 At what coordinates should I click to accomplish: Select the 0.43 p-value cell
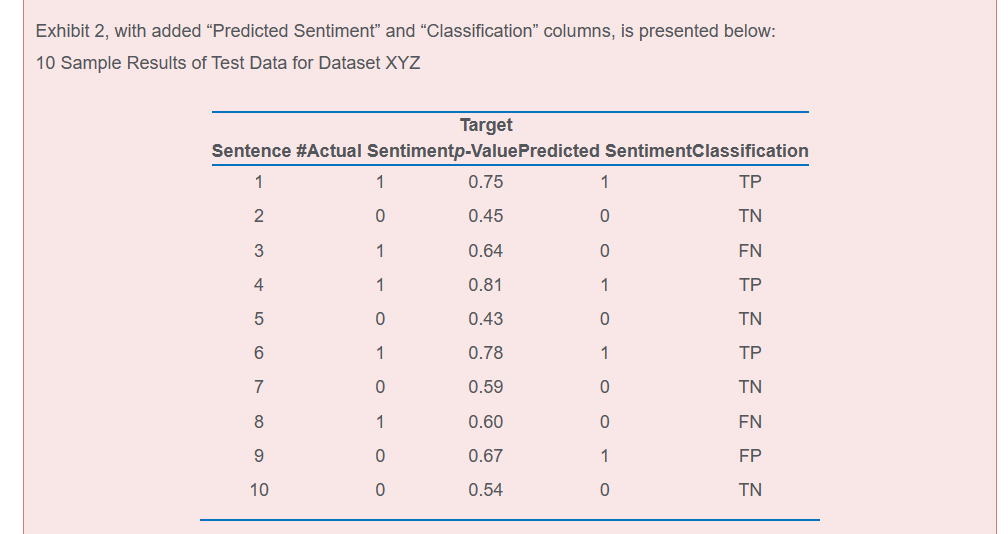486,319
